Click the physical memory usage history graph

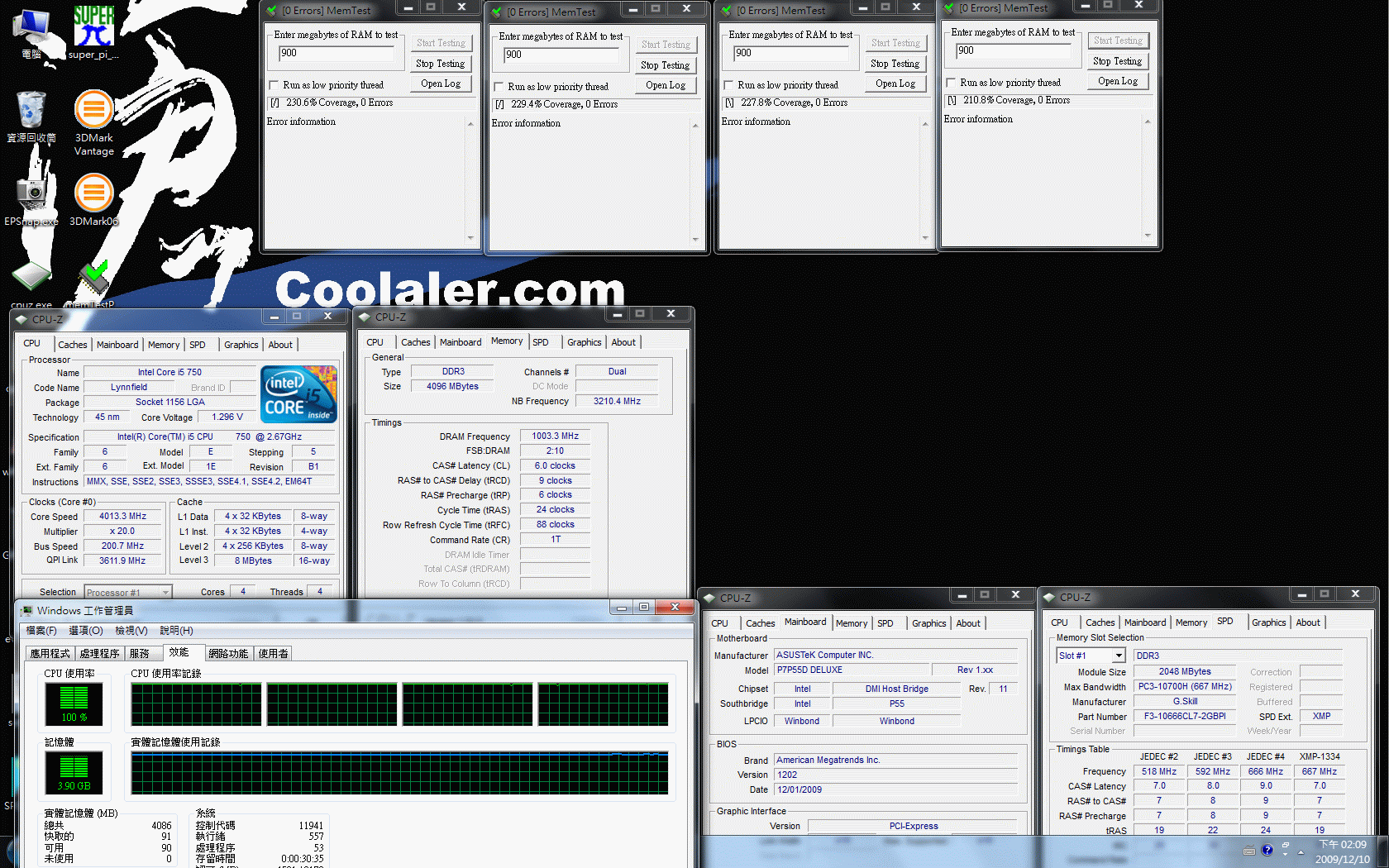click(x=399, y=774)
